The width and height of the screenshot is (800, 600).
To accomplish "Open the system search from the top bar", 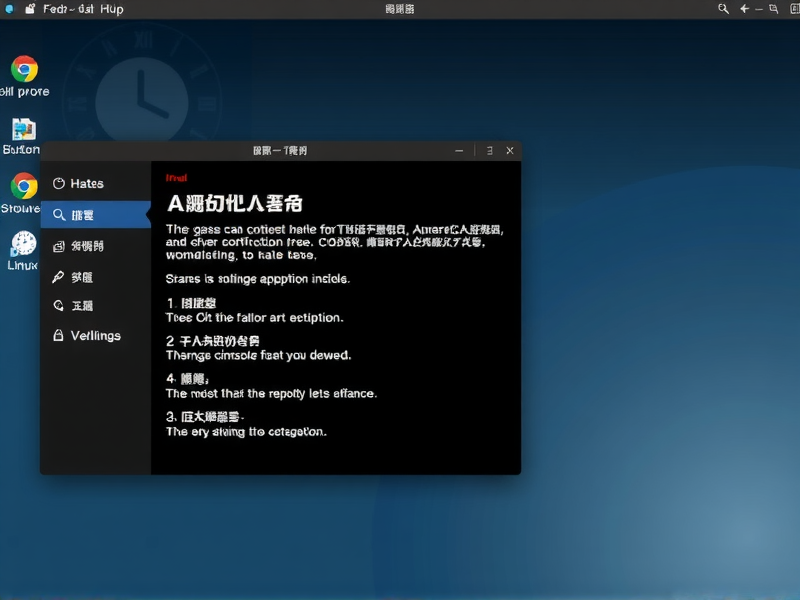I will click(723, 8).
